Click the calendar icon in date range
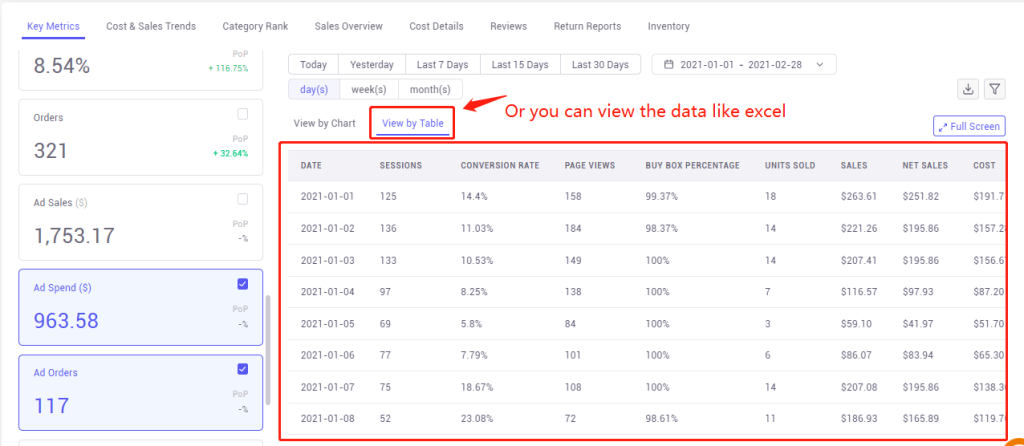 coord(668,65)
